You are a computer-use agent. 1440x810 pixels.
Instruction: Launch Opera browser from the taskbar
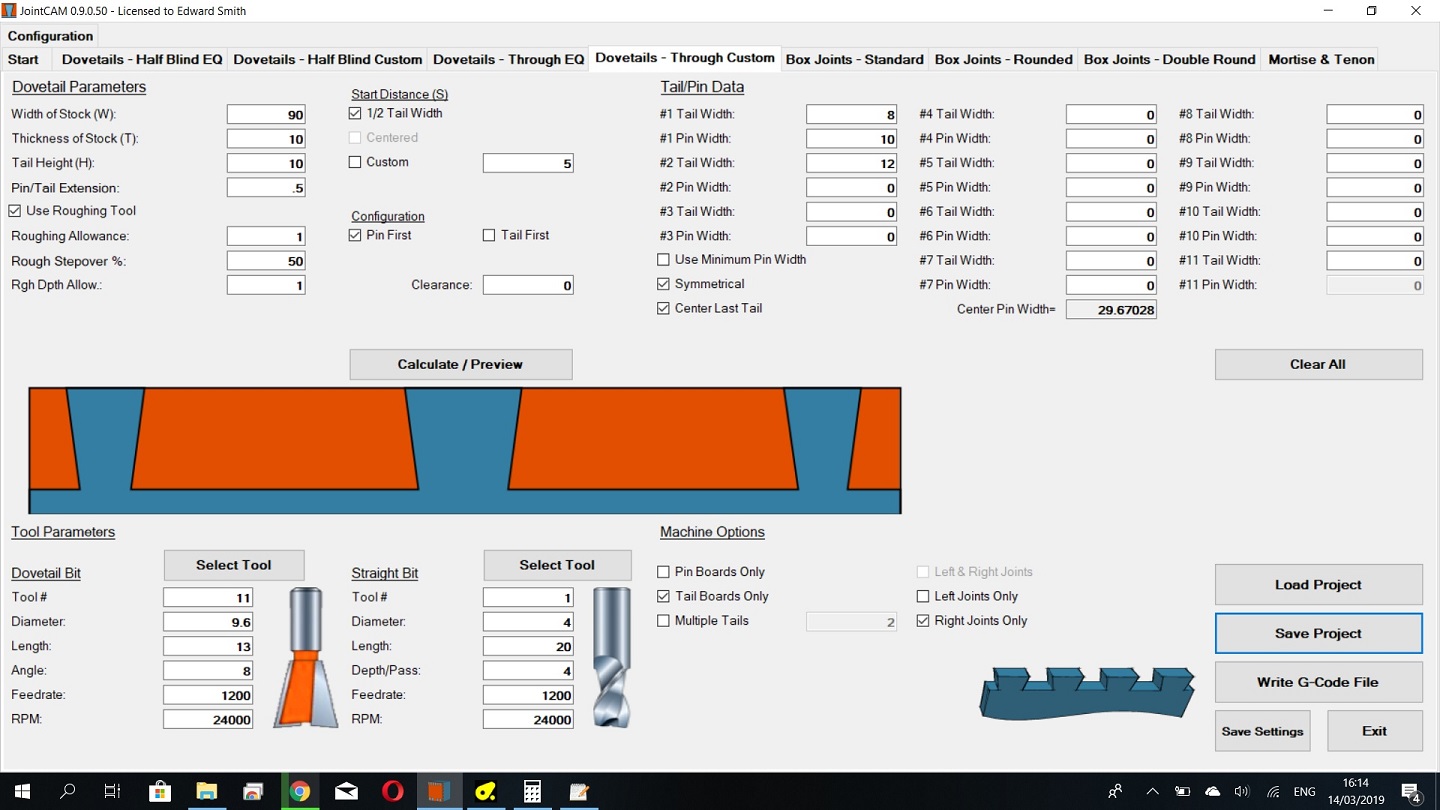click(x=392, y=791)
